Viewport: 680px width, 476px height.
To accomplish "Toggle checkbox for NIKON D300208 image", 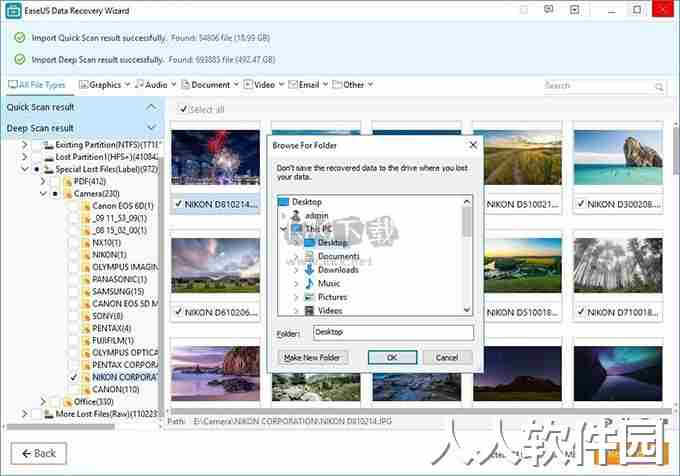I will 581,204.
